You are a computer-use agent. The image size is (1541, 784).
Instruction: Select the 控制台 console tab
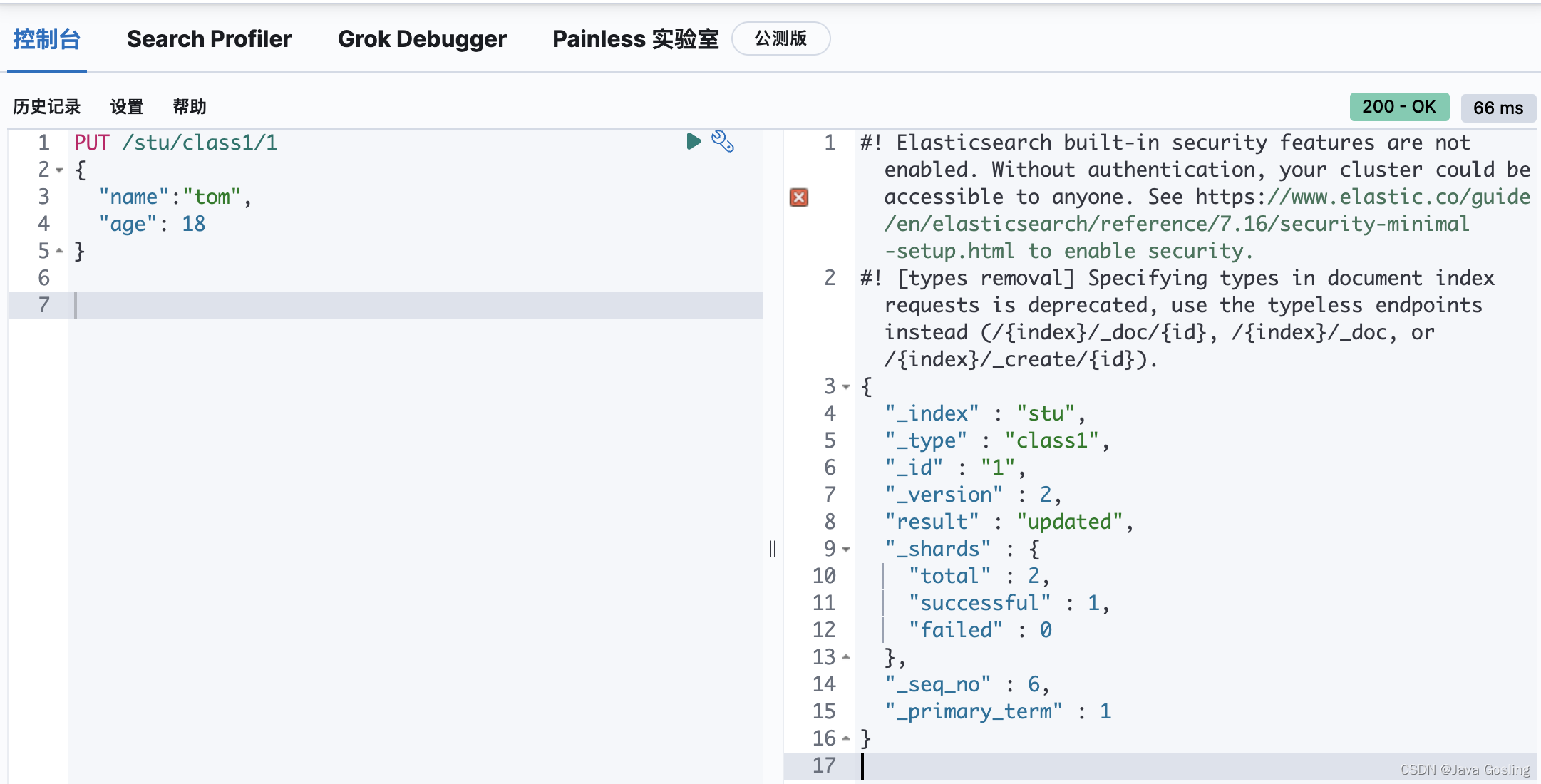(47, 39)
